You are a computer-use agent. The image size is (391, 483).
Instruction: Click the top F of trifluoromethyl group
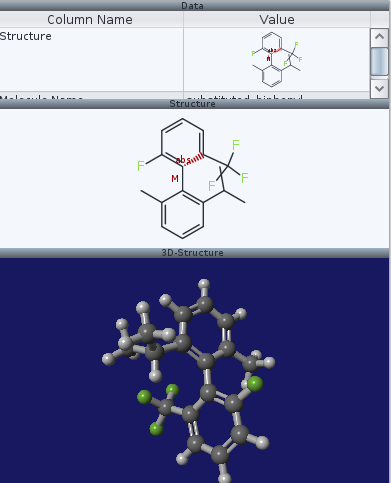point(236,145)
